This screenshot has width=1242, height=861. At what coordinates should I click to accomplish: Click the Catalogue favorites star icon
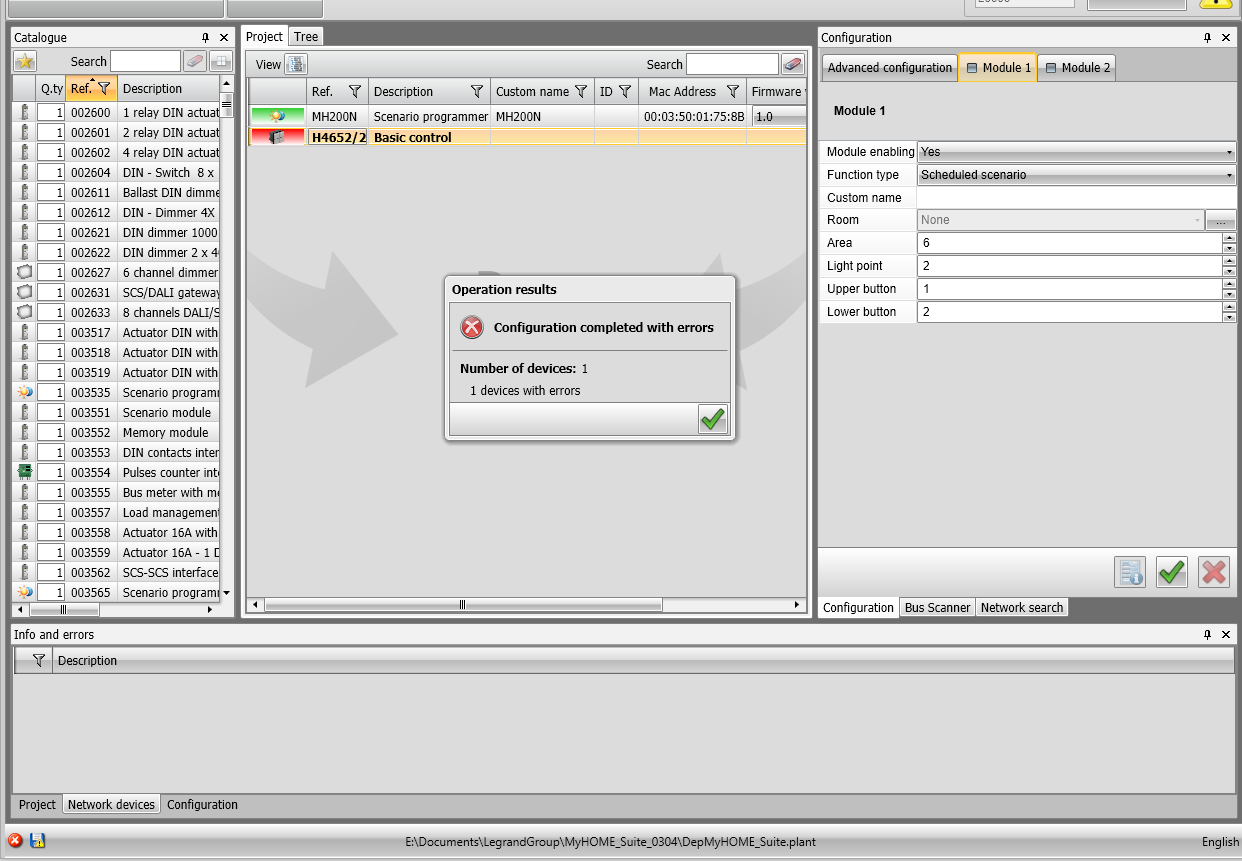25,62
